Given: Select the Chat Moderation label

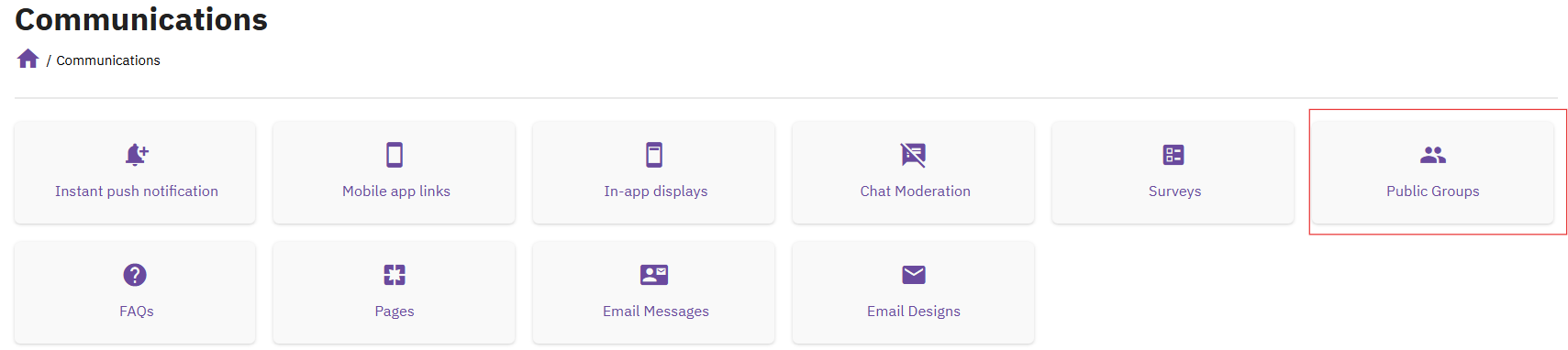Looking at the screenshot, I should (916, 191).
